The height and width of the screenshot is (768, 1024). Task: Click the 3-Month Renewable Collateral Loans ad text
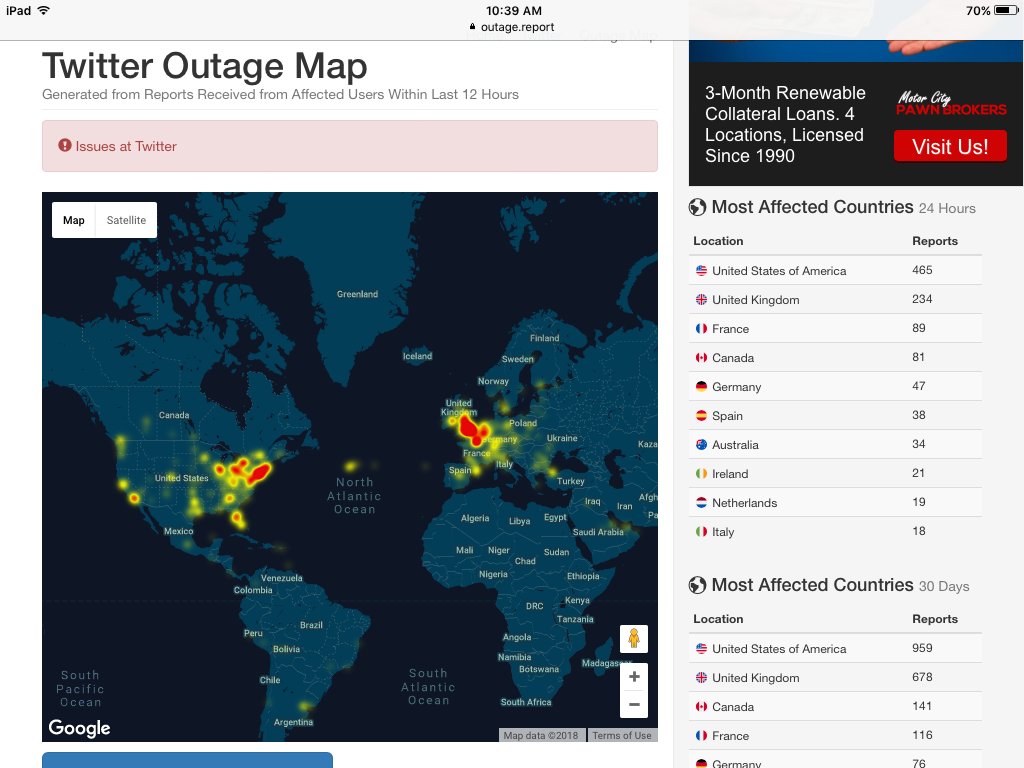pos(785,124)
